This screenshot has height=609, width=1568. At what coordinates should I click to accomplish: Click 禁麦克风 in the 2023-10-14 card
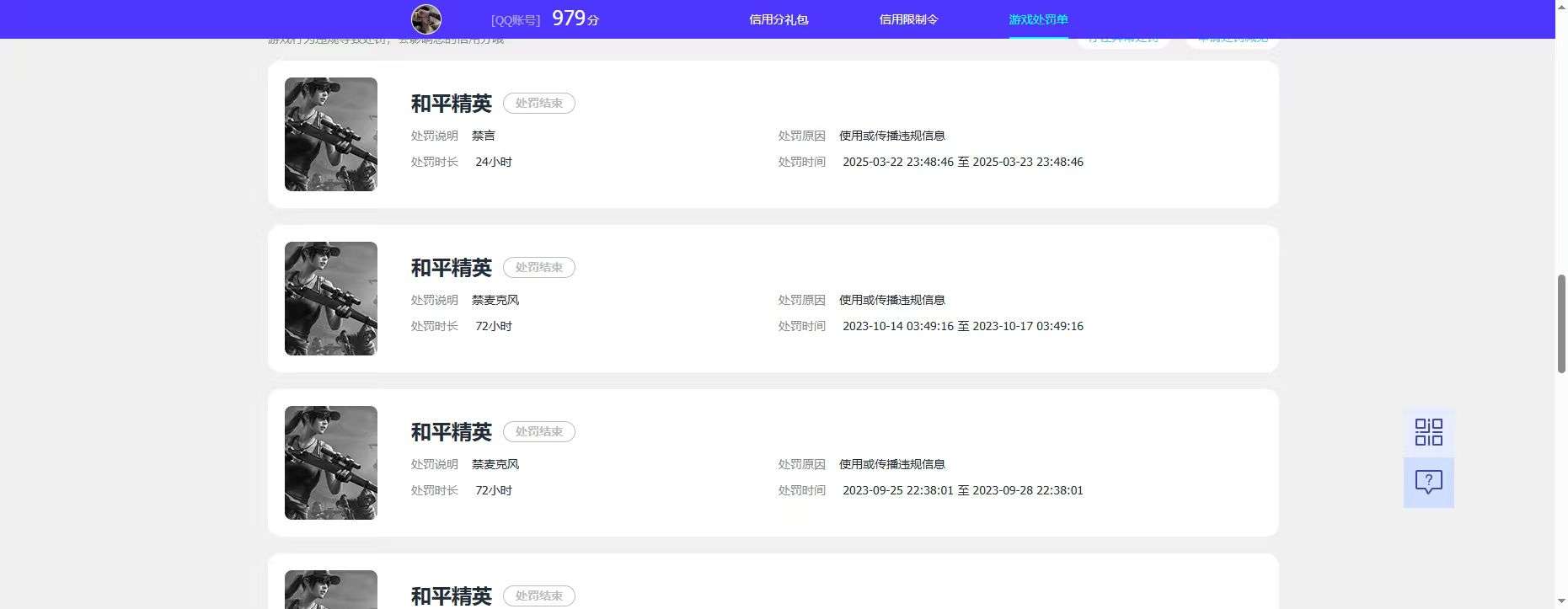495,300
